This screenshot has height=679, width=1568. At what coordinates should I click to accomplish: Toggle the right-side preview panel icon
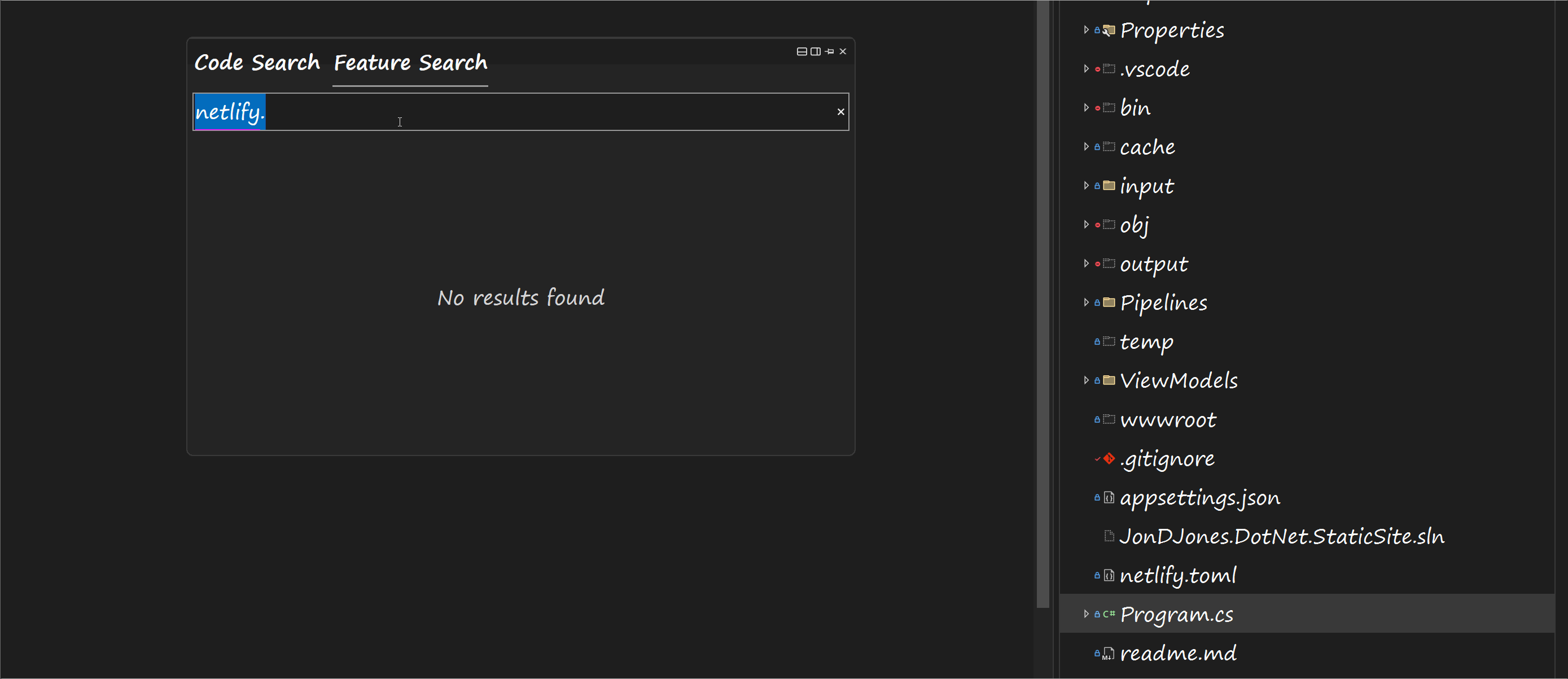(816, 52)
